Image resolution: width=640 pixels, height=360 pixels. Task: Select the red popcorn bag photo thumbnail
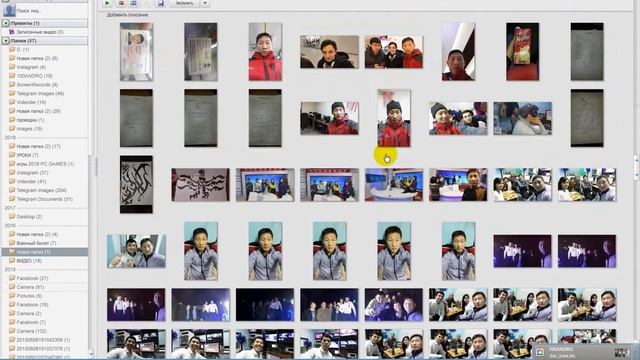pos(522,51)
